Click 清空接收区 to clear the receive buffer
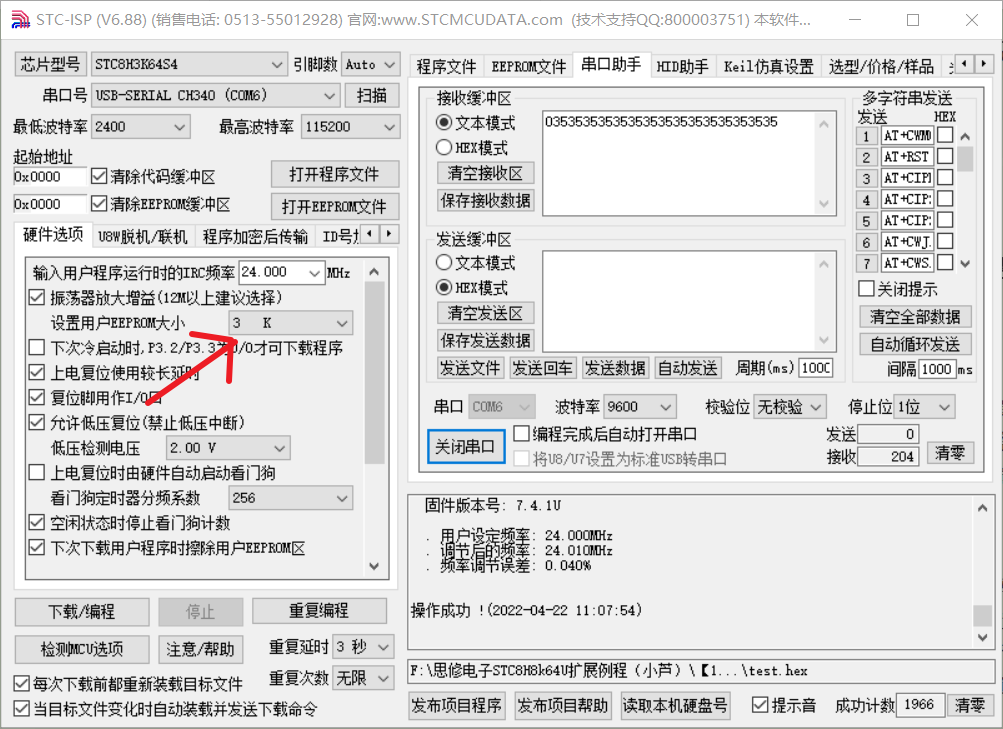This screenshot has height=729, width=1003. coord(485,172)
